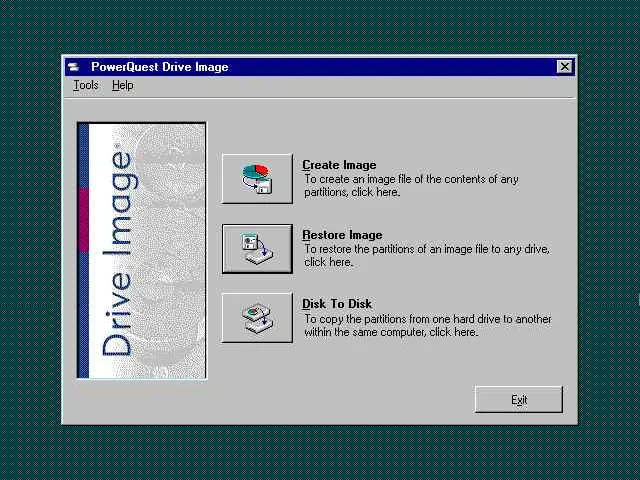Click the PowerQuest Drive Image title bar text
Viewport: 640px width, 480px height.
pos(160,67)
